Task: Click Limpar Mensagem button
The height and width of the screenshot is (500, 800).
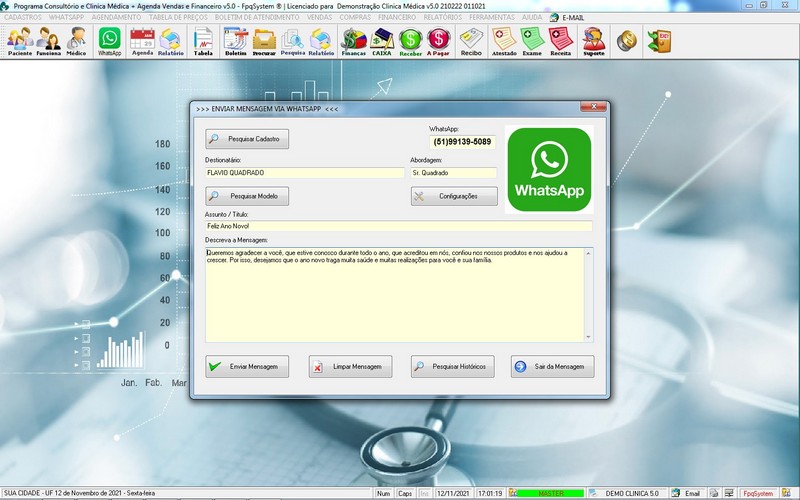Action: [x=351, y=366]
